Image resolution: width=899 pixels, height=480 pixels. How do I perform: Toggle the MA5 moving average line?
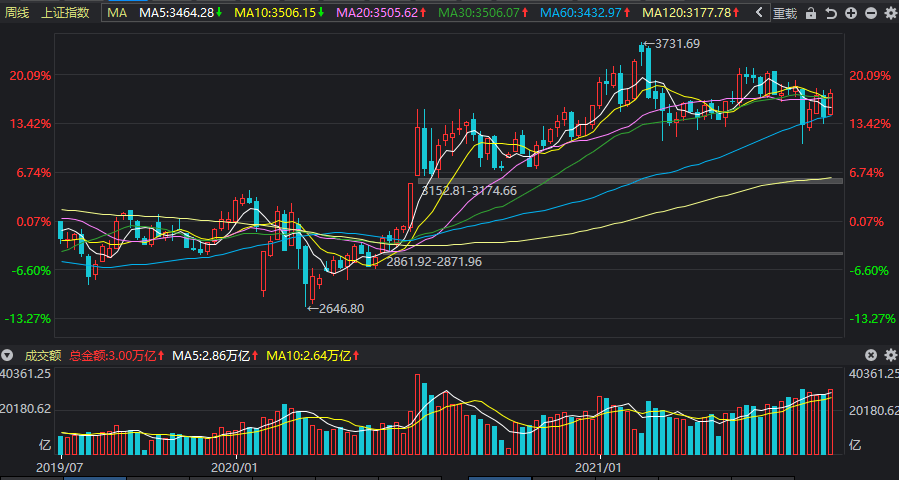tap(181, 13)
